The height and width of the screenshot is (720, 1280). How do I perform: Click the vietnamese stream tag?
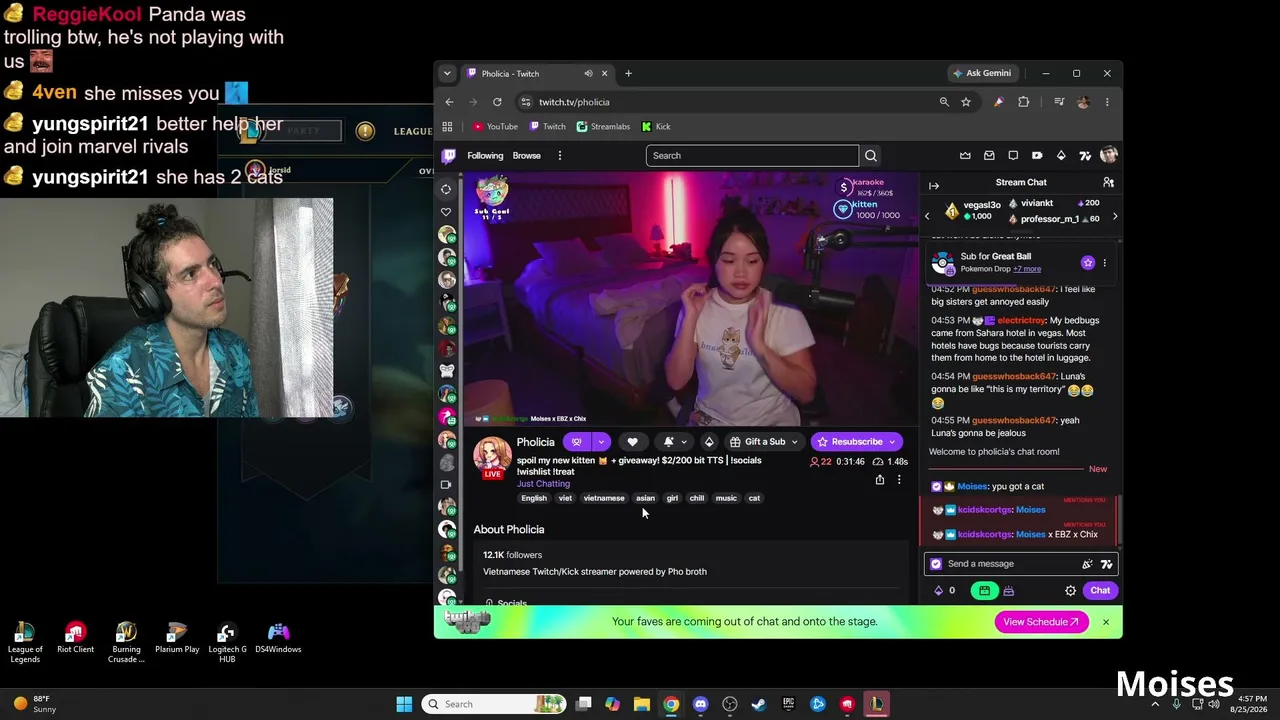[604, 498]
